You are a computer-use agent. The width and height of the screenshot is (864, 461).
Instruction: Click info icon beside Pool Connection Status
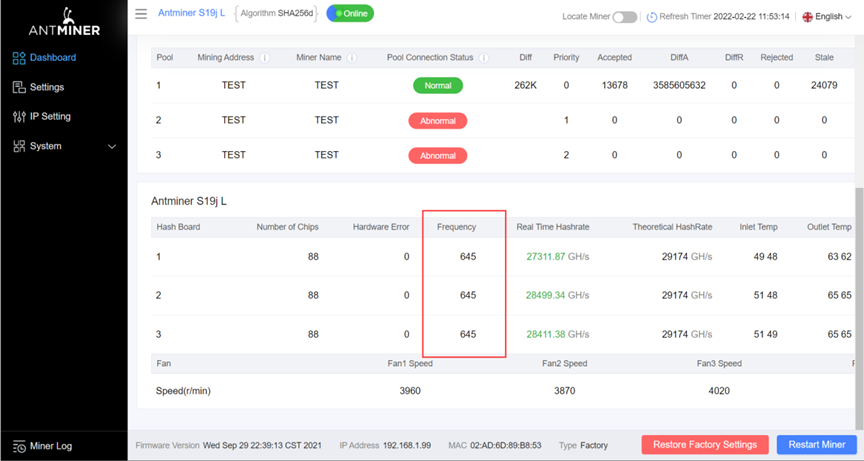(x=484, y=58)
